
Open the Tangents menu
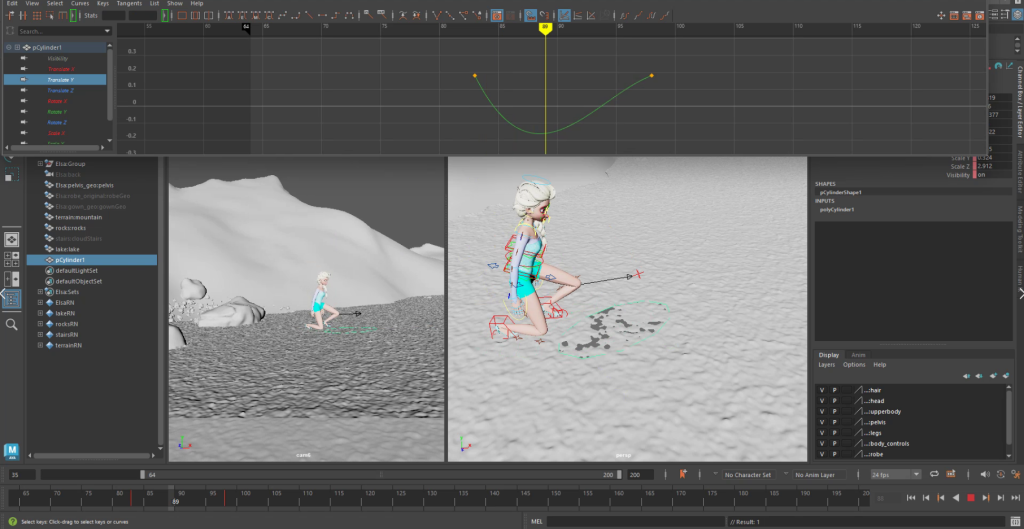[x=129, y=3]
